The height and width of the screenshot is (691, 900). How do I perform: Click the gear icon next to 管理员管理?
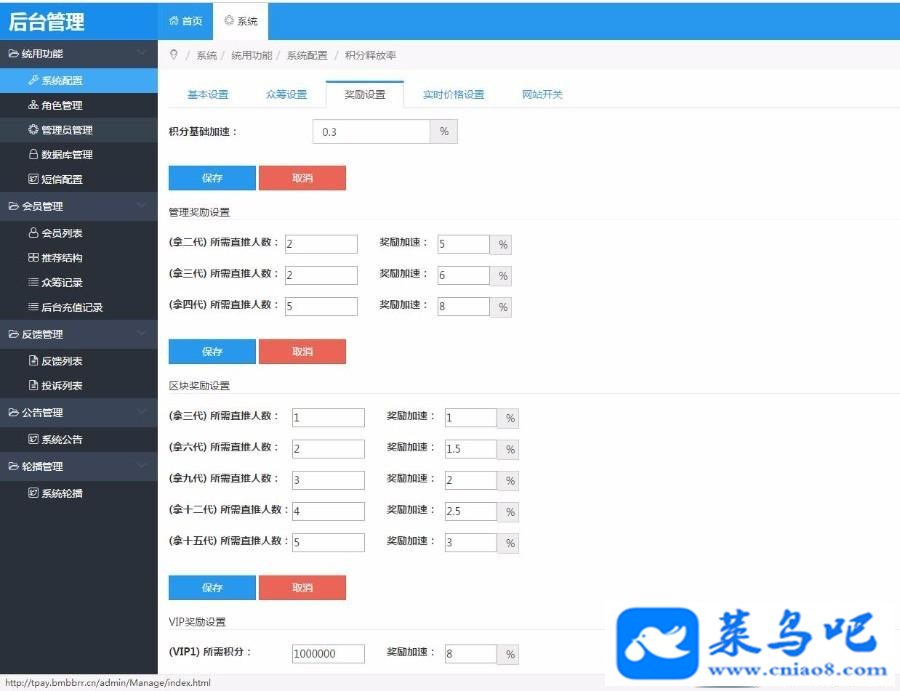coord(33,130)
